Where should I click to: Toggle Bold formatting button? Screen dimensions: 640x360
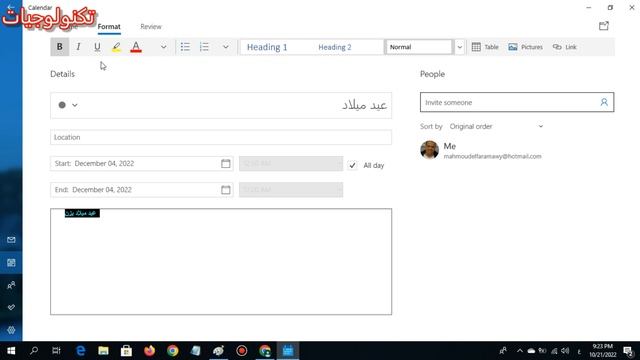point(60,47)
